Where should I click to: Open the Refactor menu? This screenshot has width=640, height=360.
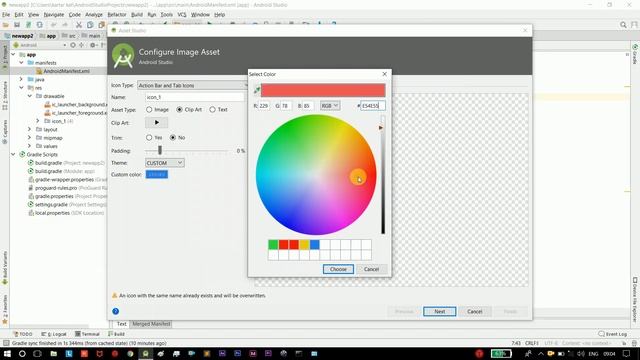click(x=117, y=14)
